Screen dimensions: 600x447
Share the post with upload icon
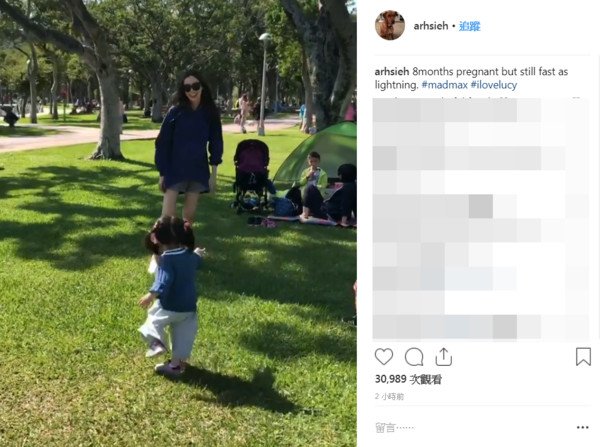443,357
